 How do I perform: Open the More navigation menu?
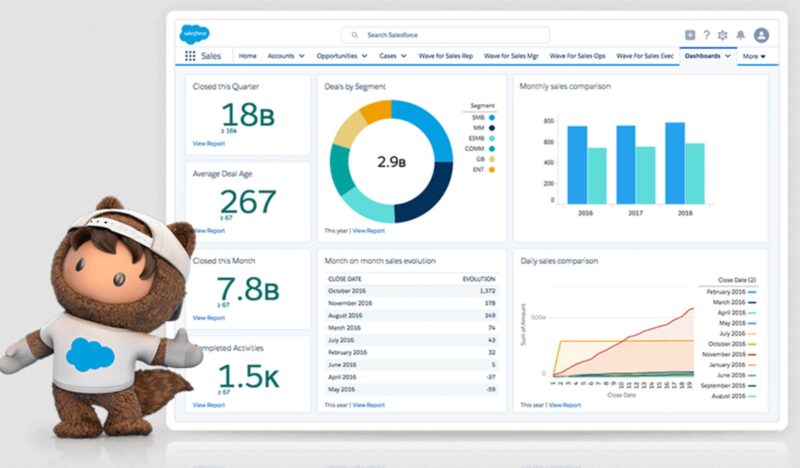[754, 56]
